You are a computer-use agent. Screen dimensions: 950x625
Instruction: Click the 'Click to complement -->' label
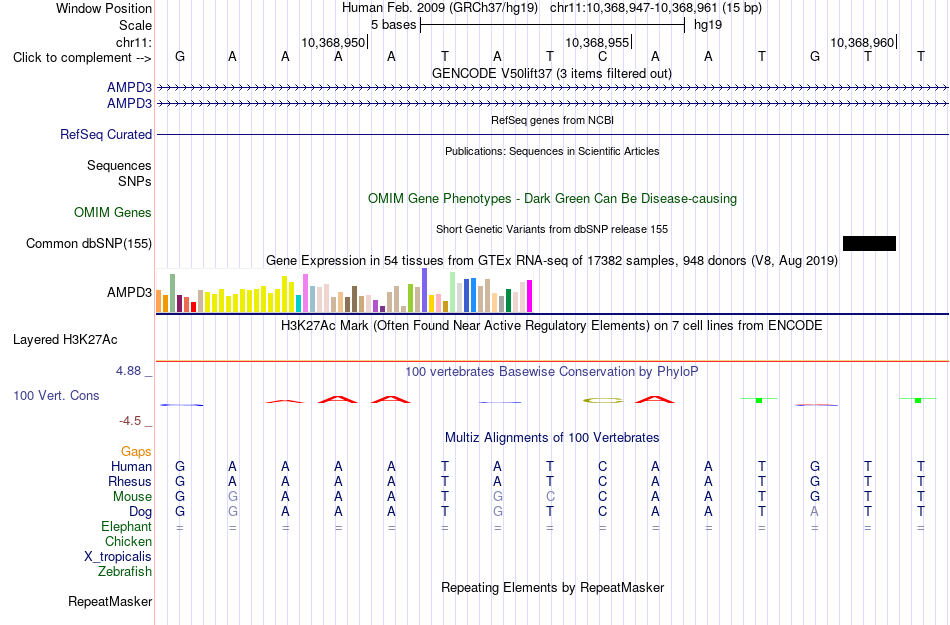[82, 58]
